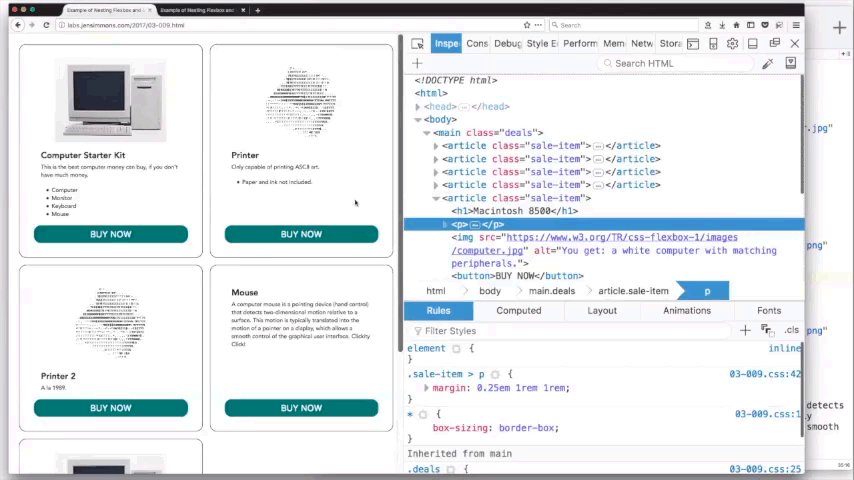Reload the page with the refresh icon
This screenshot has width=854, height=480.
point(46,25)
